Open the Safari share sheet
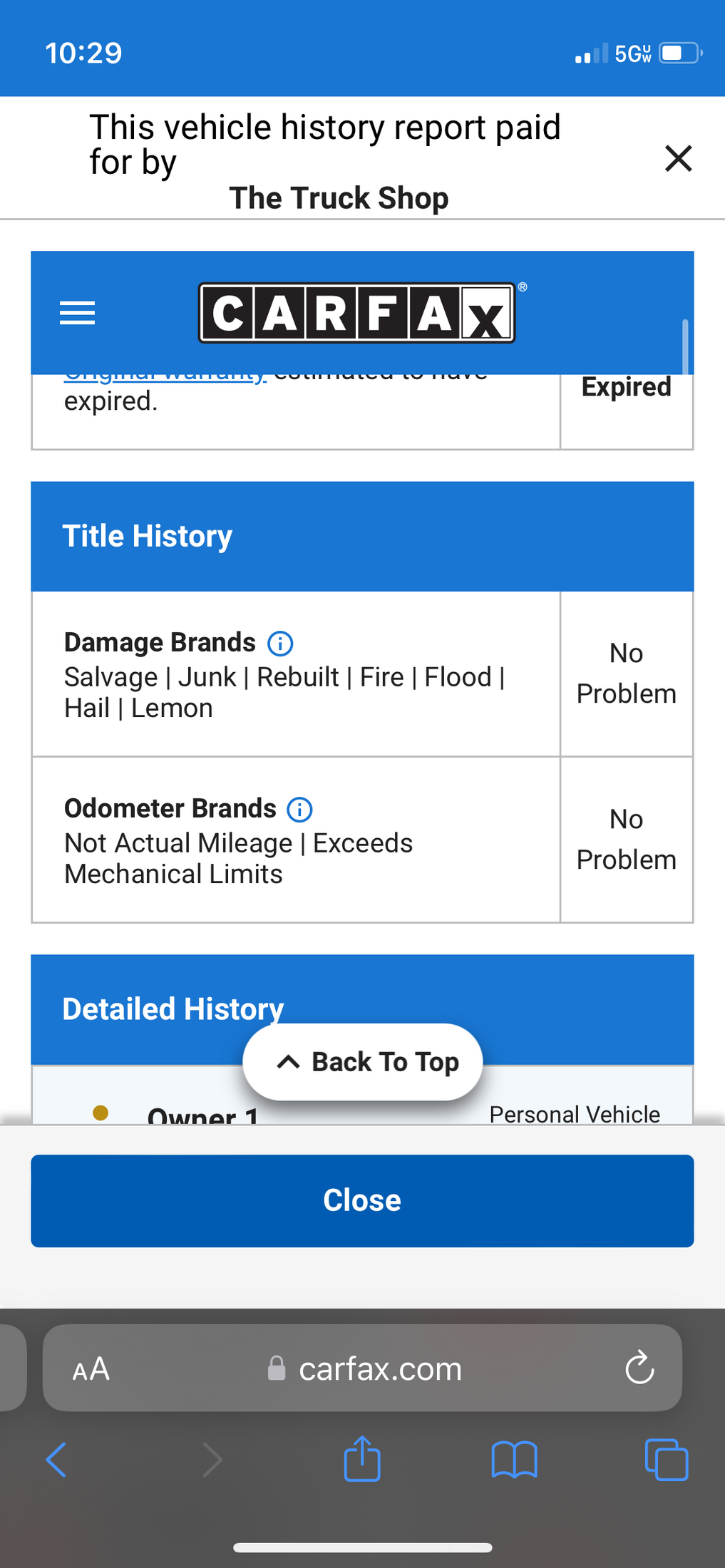The image size is (725, 1568). 362,1458
